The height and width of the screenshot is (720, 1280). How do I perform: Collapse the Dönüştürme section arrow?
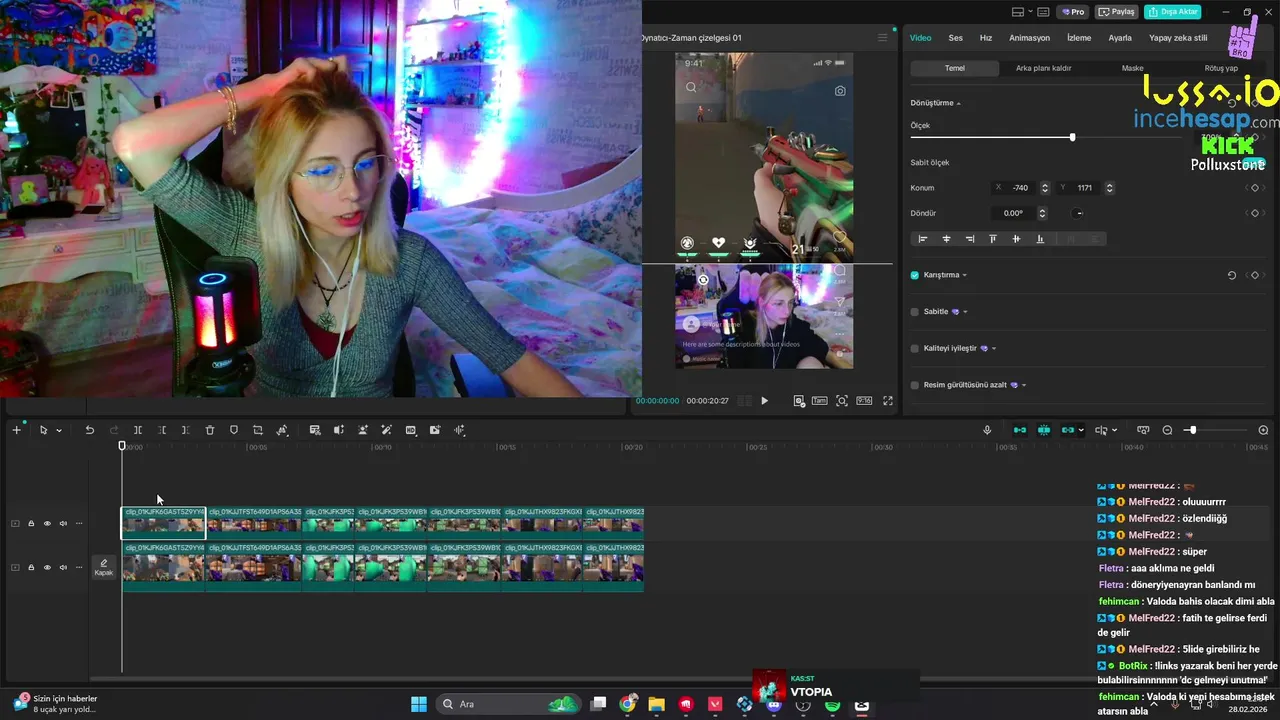coord(959,104)
